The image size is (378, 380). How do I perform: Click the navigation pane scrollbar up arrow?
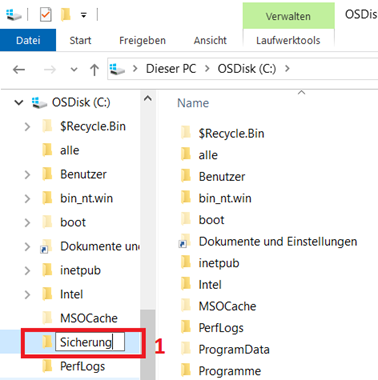coord(148,99)
